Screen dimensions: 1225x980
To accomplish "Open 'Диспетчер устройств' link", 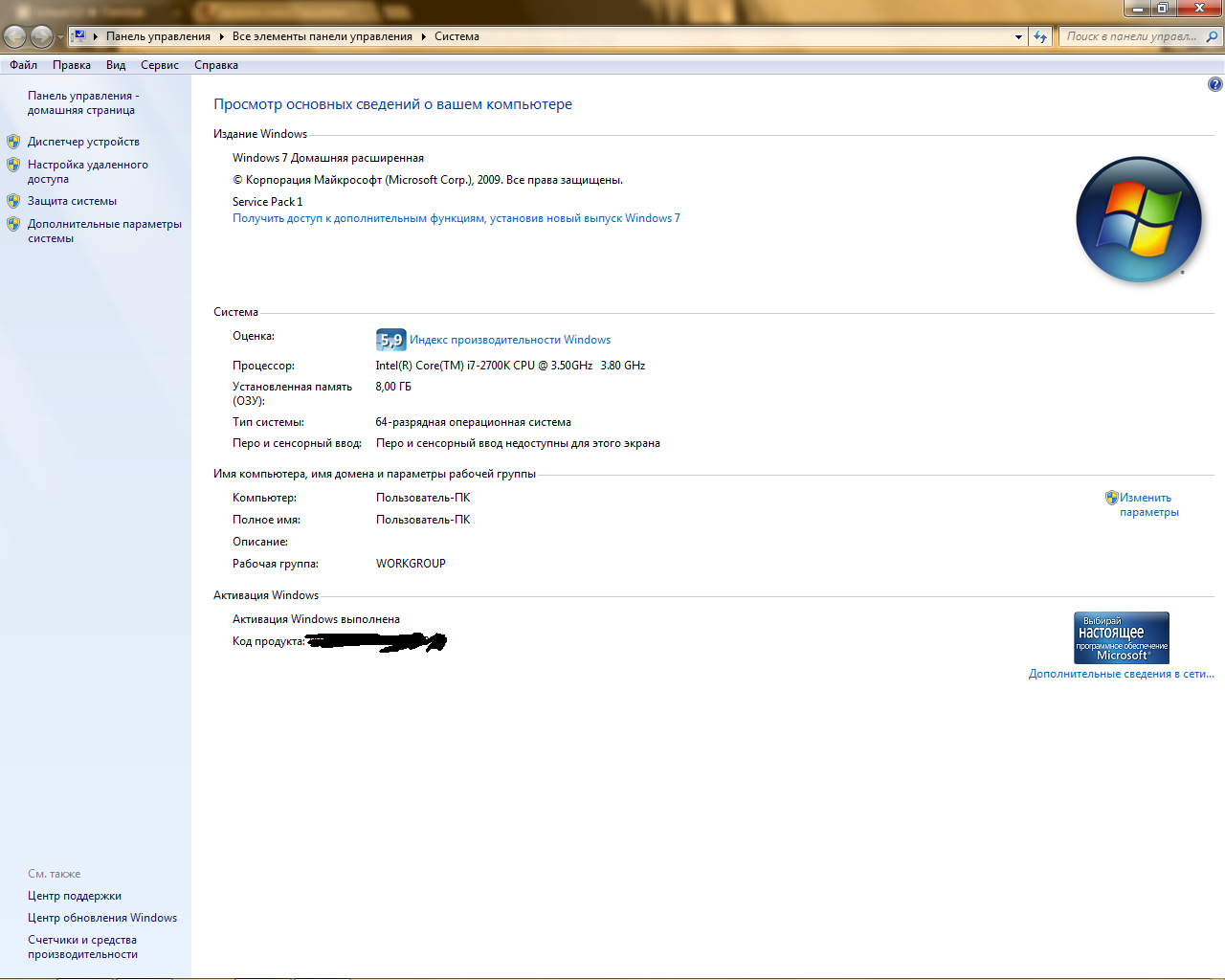I will 83,142.
